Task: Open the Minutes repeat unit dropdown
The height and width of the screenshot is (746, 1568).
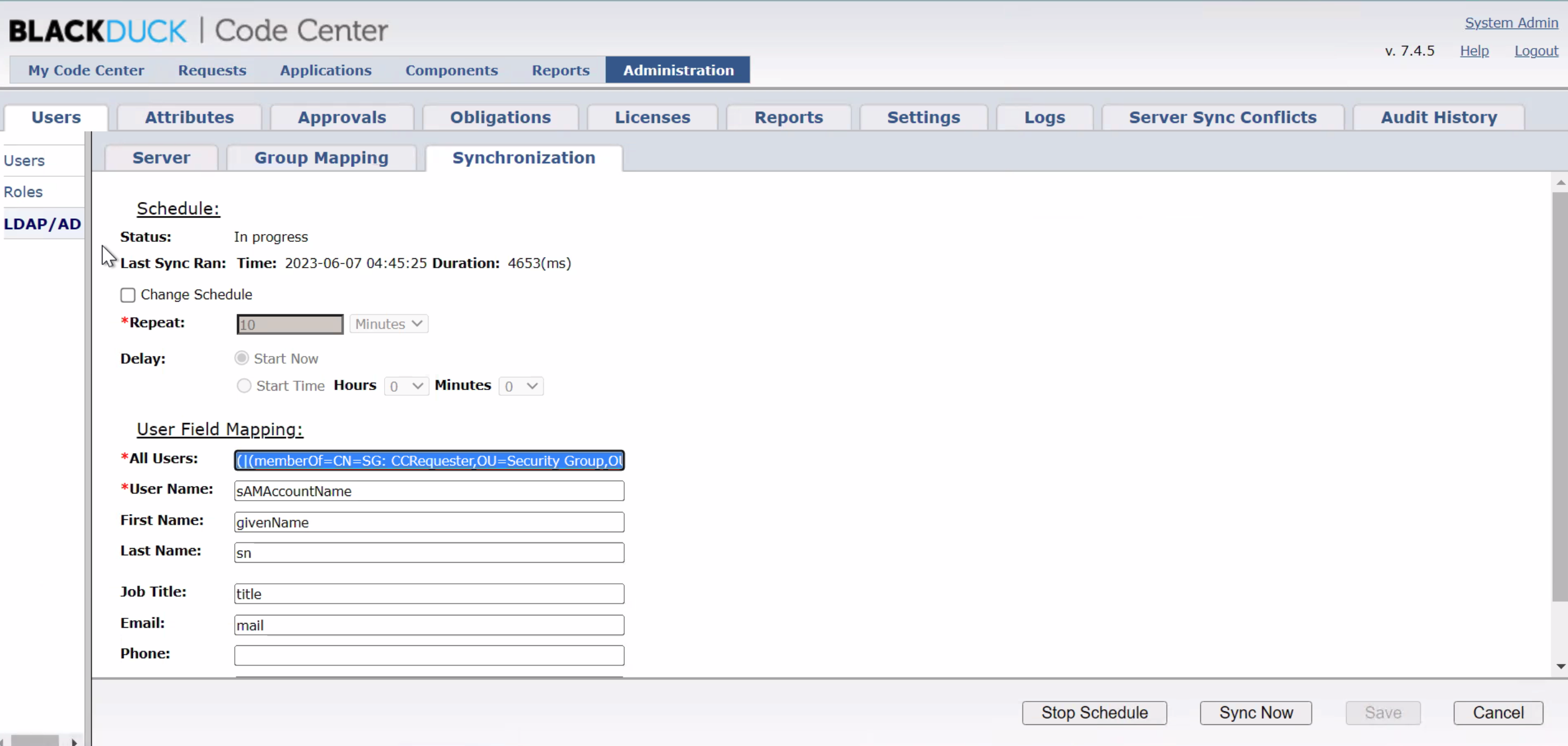Action: tap(388, 324)
